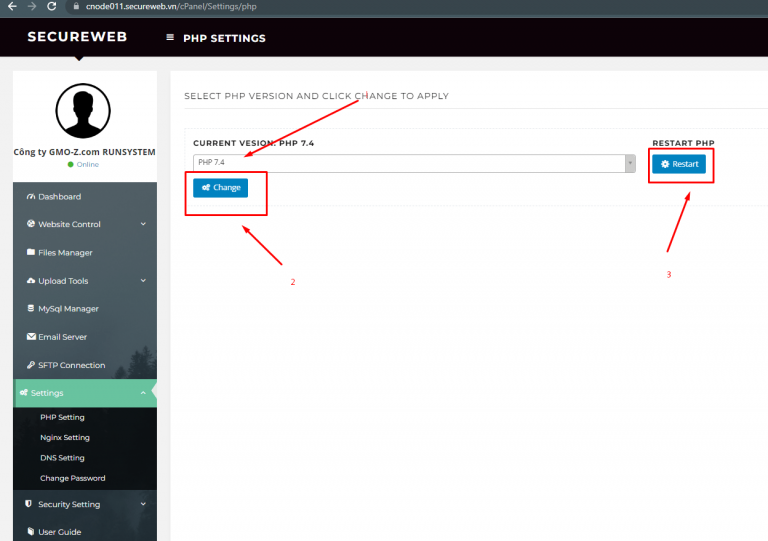
Task: Click the PHP version dropdown arrow
Action: 630,163
